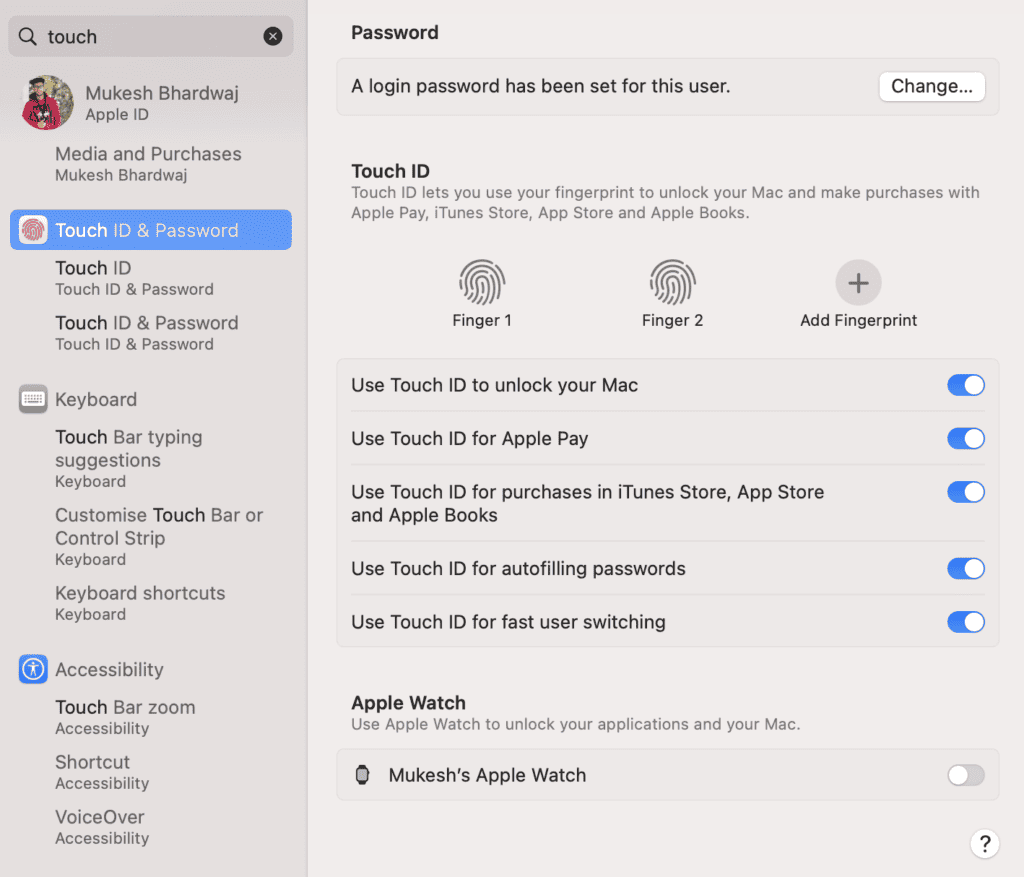Clear the search field with the X icon
This screenshot has height=877, width=1024.
[273, 36]
